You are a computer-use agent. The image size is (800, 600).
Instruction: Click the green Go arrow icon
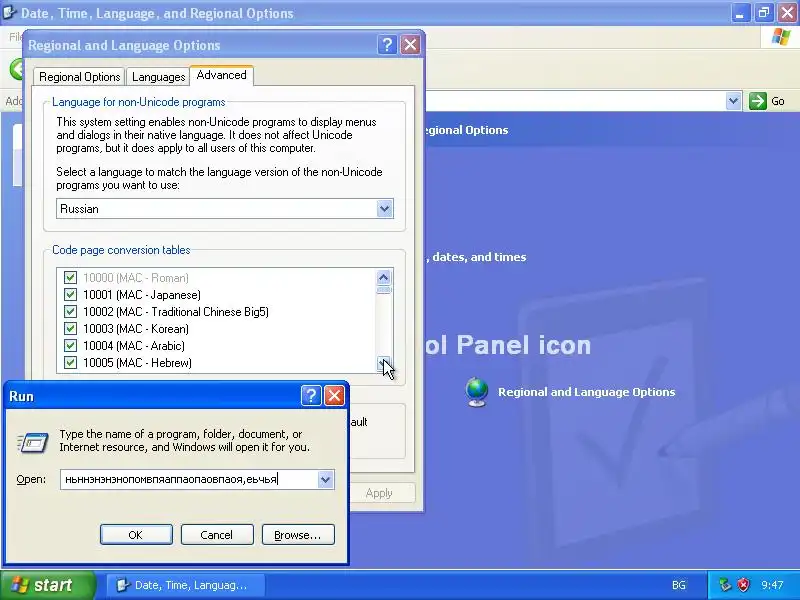click(758, 101)
